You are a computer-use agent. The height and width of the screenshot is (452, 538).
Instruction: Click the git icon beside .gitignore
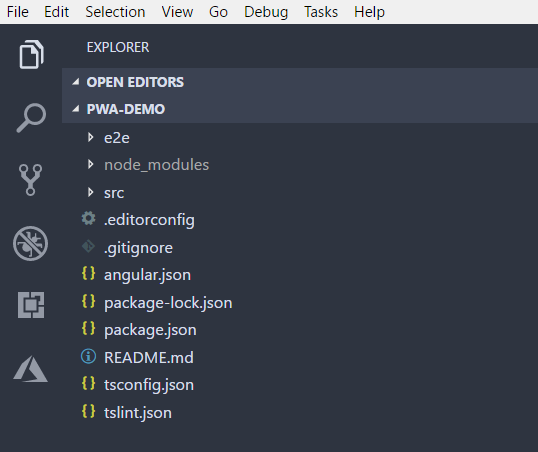[x=89, y=246]
